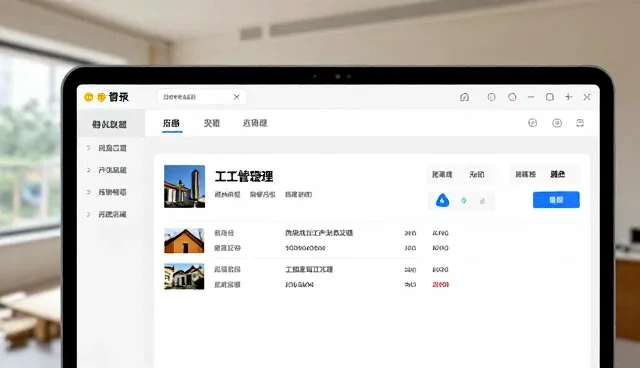
Task: Select the fourth sidebar menu item label
Action: point(112,214)
